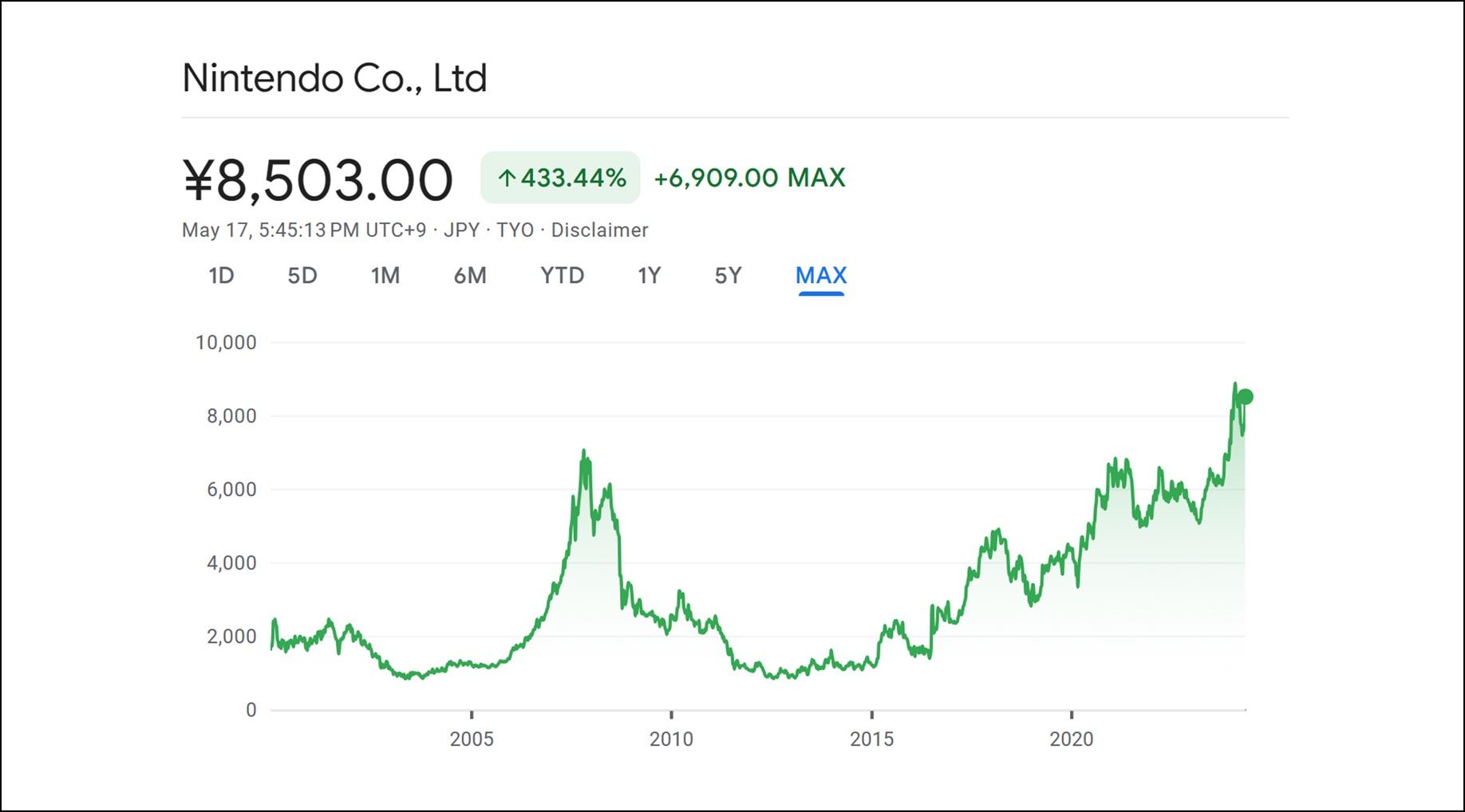Click the 6,000 y-axis label
This screenshot has height=812, width=1465.
pos(231,490)
